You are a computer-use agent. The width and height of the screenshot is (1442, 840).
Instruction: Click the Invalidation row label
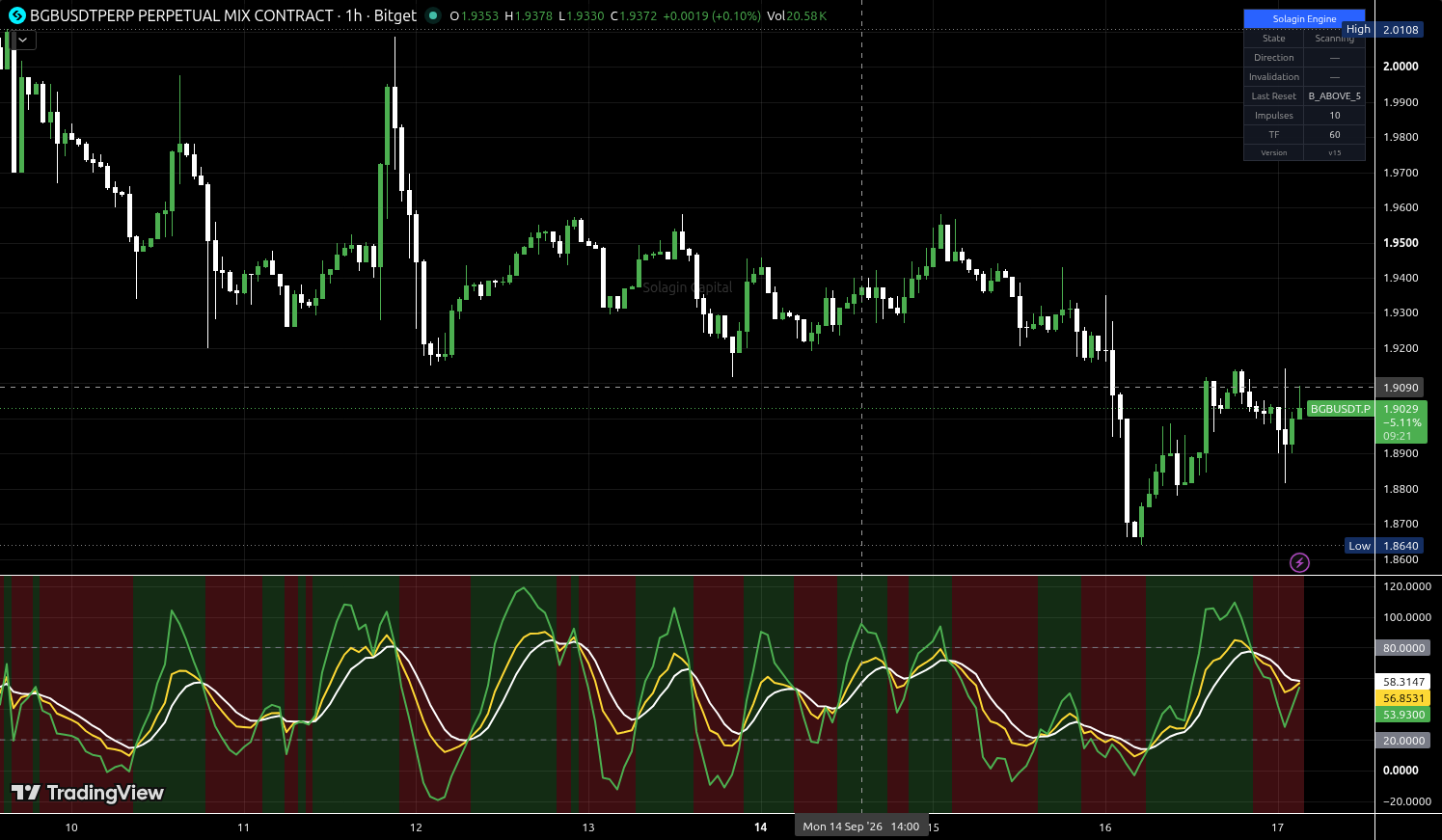click(1273, 77)
